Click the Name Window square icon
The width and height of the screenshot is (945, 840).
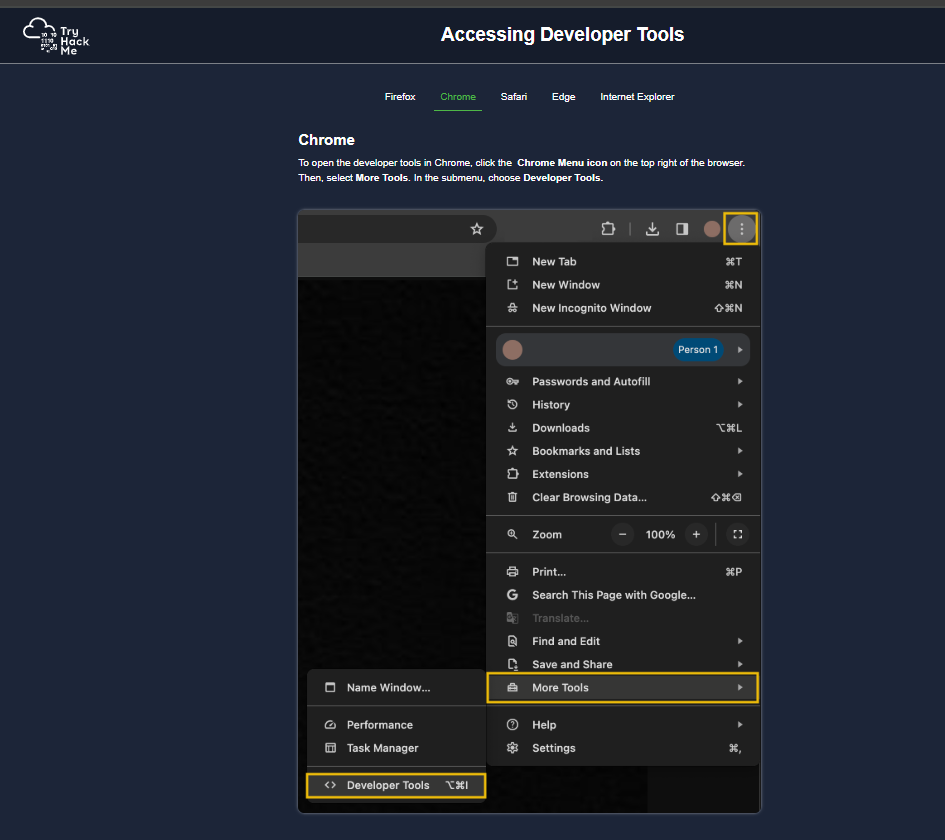(x=330, y=688)
